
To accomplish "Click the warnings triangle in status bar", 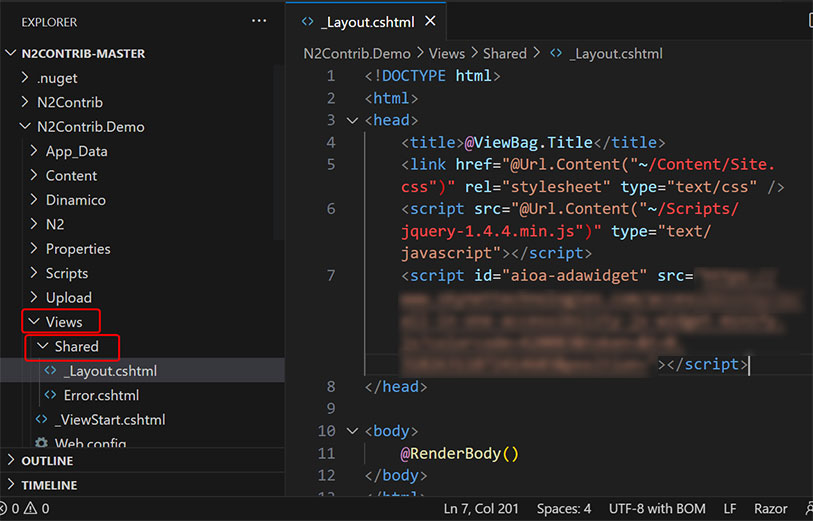I will pos(31,509).
